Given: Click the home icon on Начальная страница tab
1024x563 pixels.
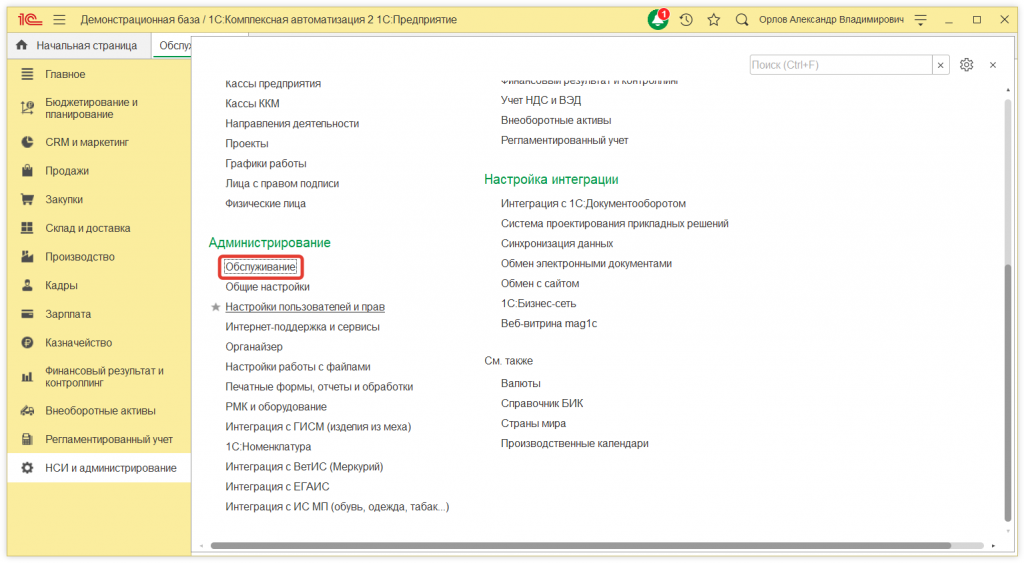Looking at the screenshot, I should tap(22, 45).
